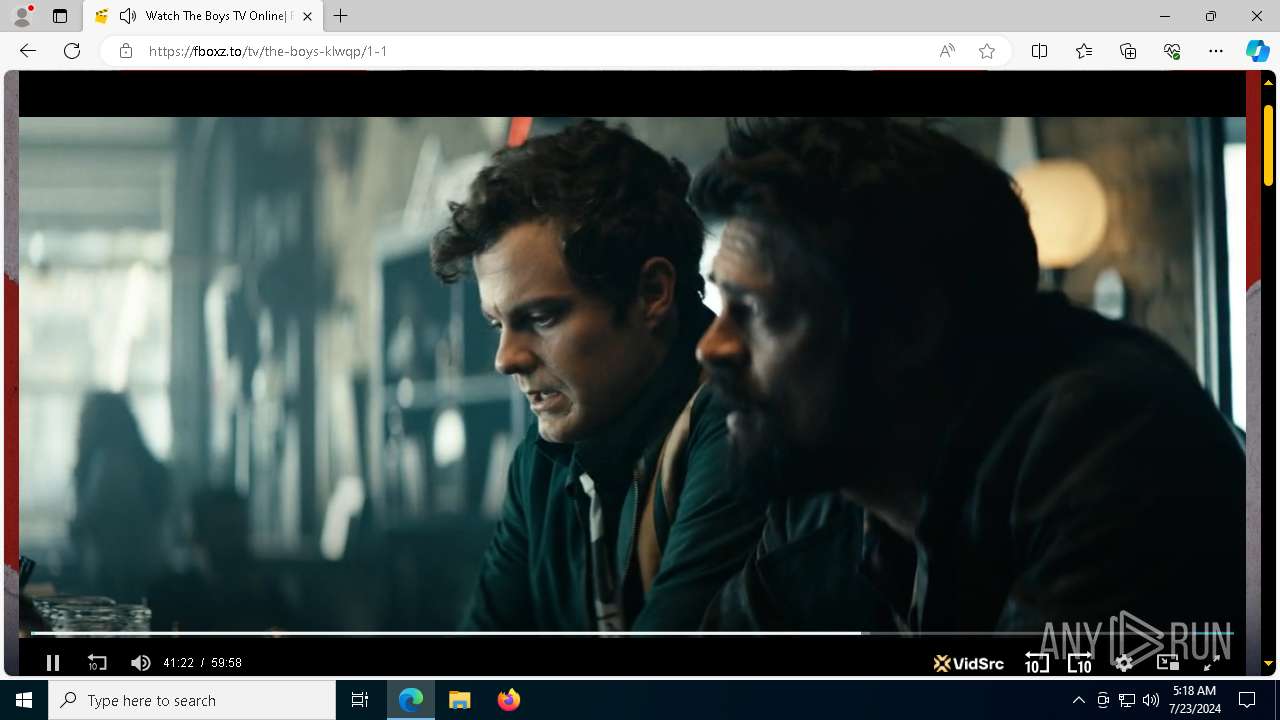
Task: Open the Copilot sidebar
Action: pos(1257,51)
